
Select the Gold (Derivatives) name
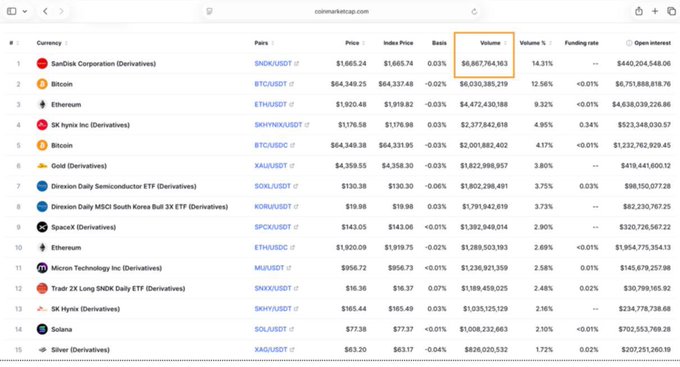point(79,166)
